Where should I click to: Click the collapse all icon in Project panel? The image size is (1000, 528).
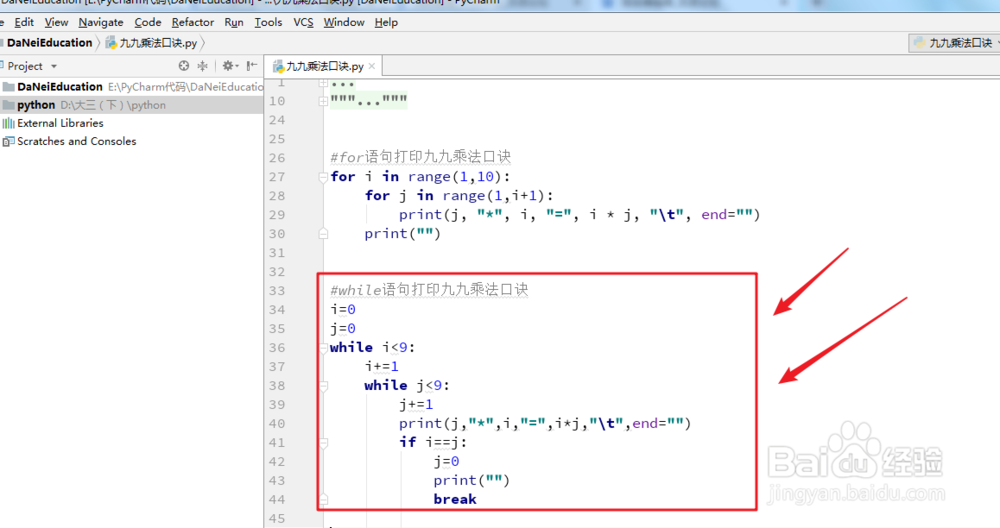coord(203,66)
